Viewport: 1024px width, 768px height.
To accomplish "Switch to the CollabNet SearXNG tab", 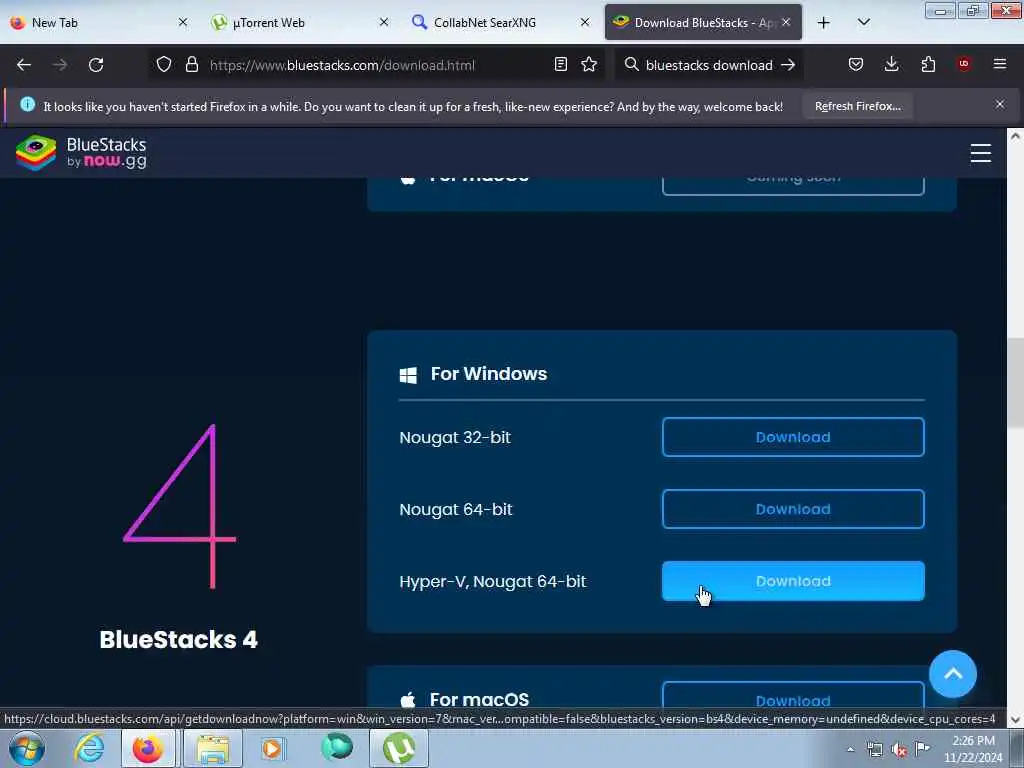I will [x=500, y=22].
